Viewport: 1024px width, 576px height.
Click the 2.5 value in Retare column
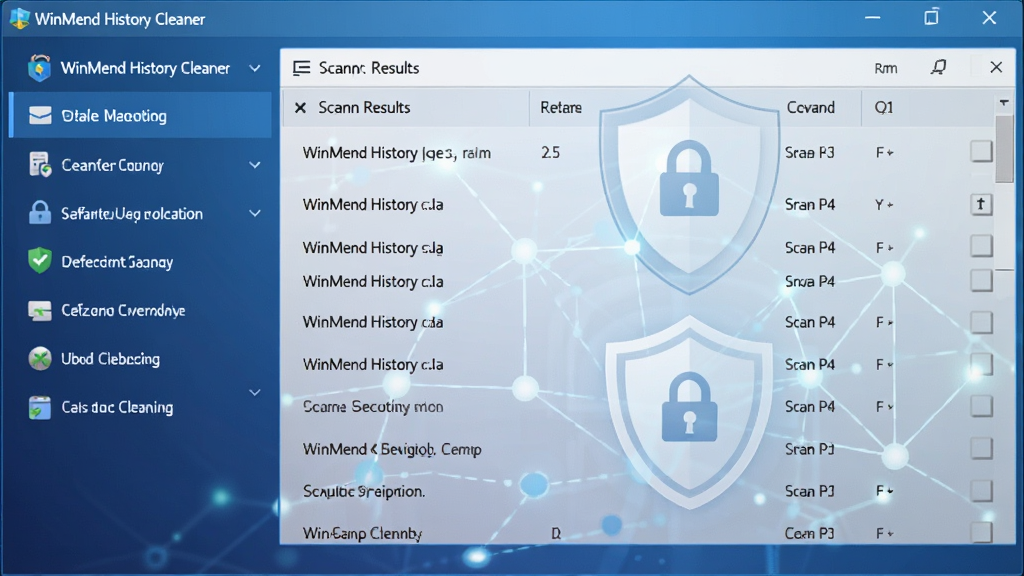pos(550,152)
